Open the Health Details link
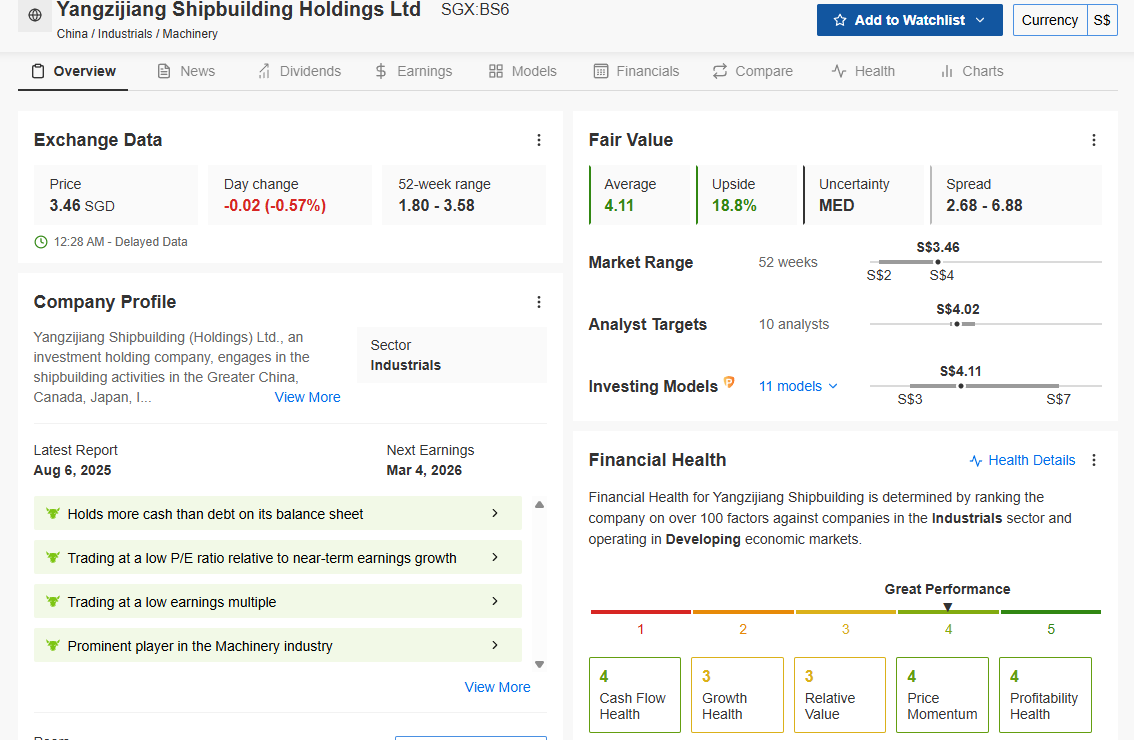1134x740 pixels. (x=1022, y=460)
